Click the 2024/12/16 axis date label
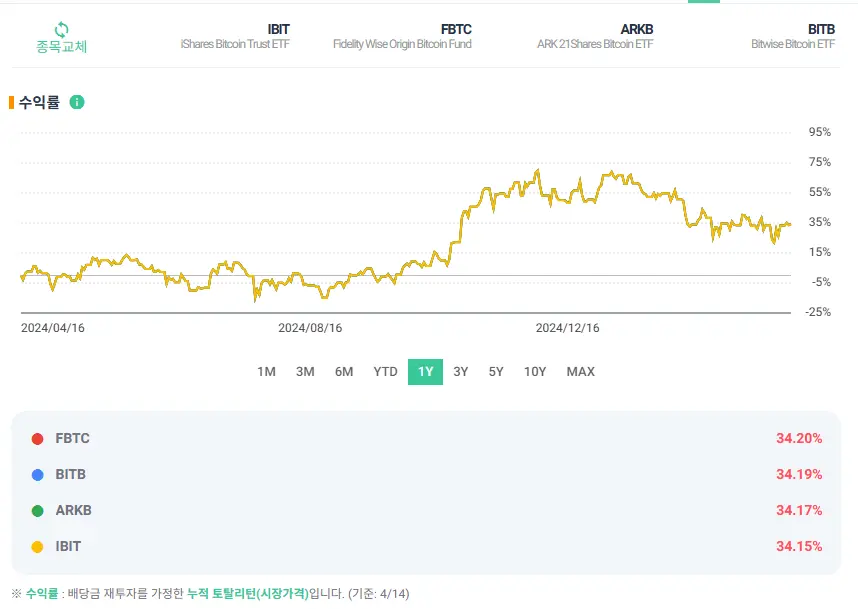858x609 pixels. [x=567, y=328]
